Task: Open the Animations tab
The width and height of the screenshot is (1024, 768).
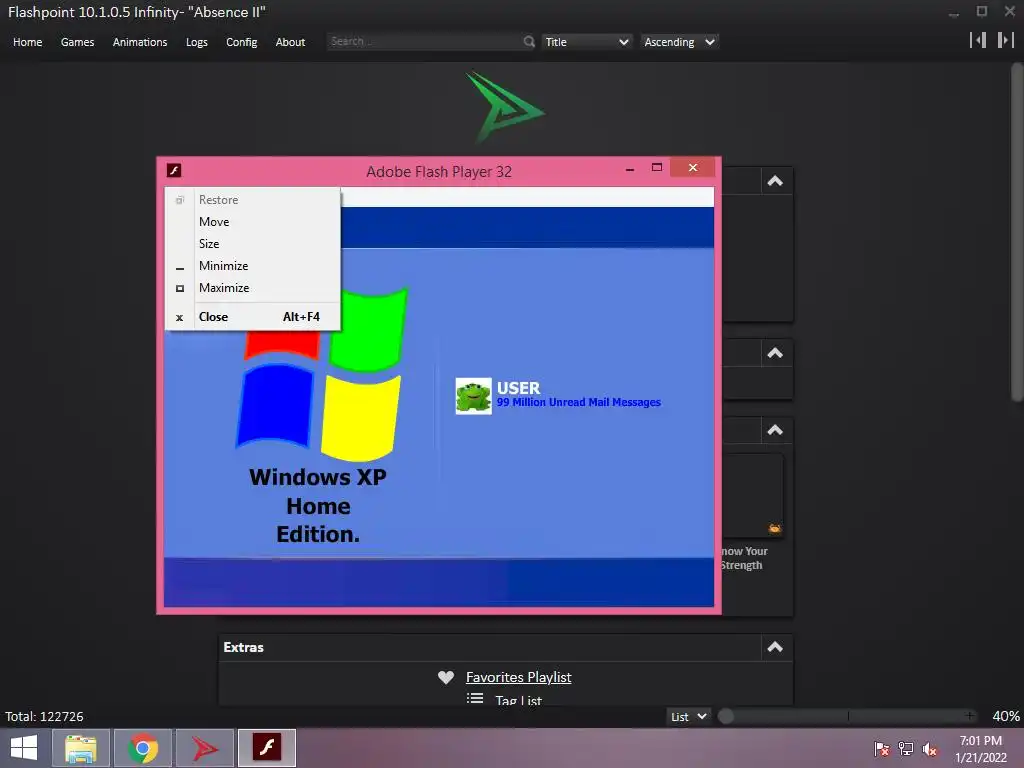Action: click(x=140, y=42)
